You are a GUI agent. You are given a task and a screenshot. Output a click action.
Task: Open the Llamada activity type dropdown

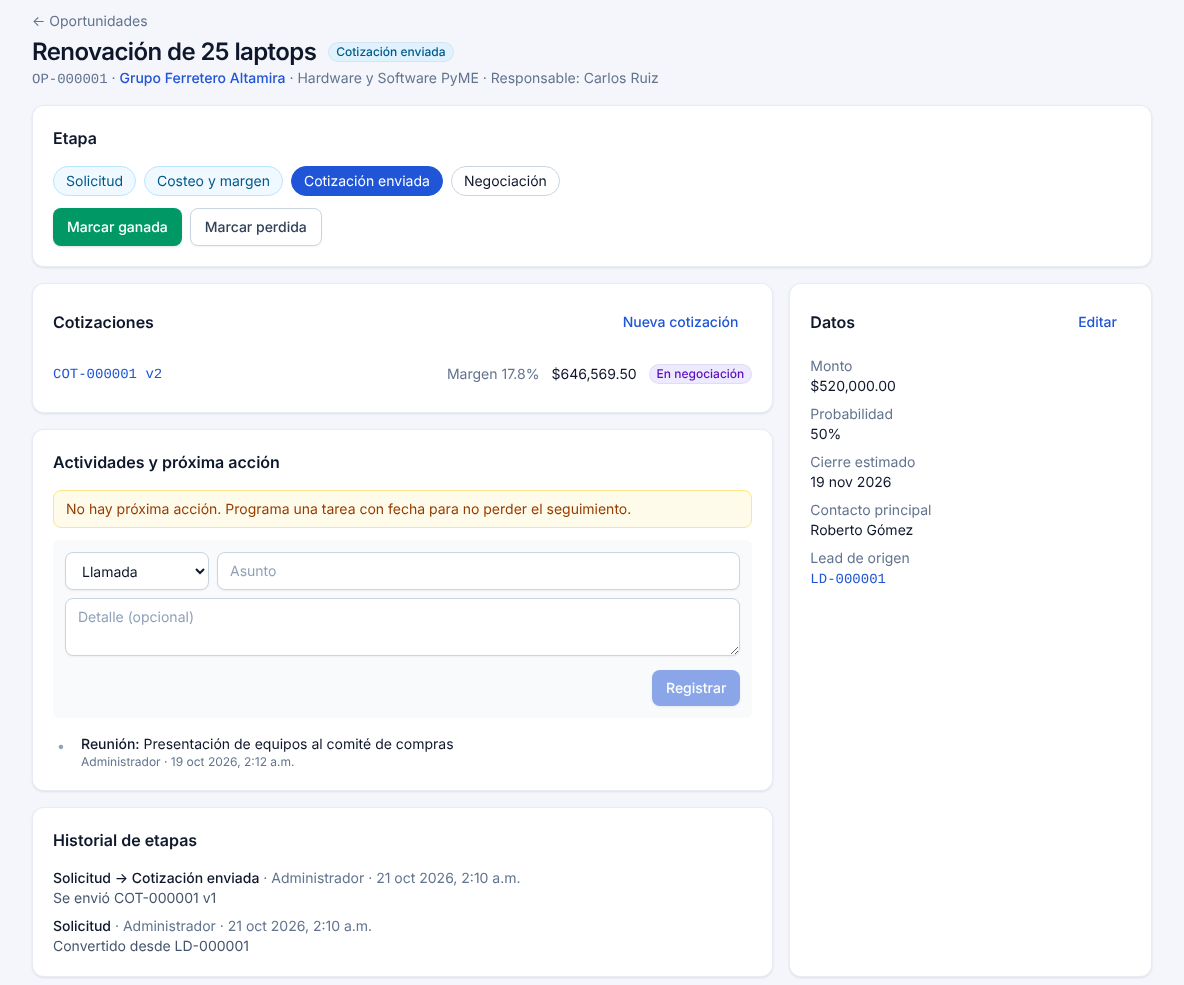137,572
